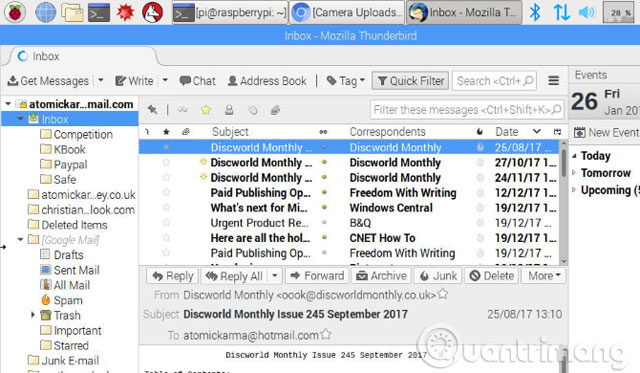640x373 pixels.
Task: Open the Write dropdown arrow
Action: [165, 80]
